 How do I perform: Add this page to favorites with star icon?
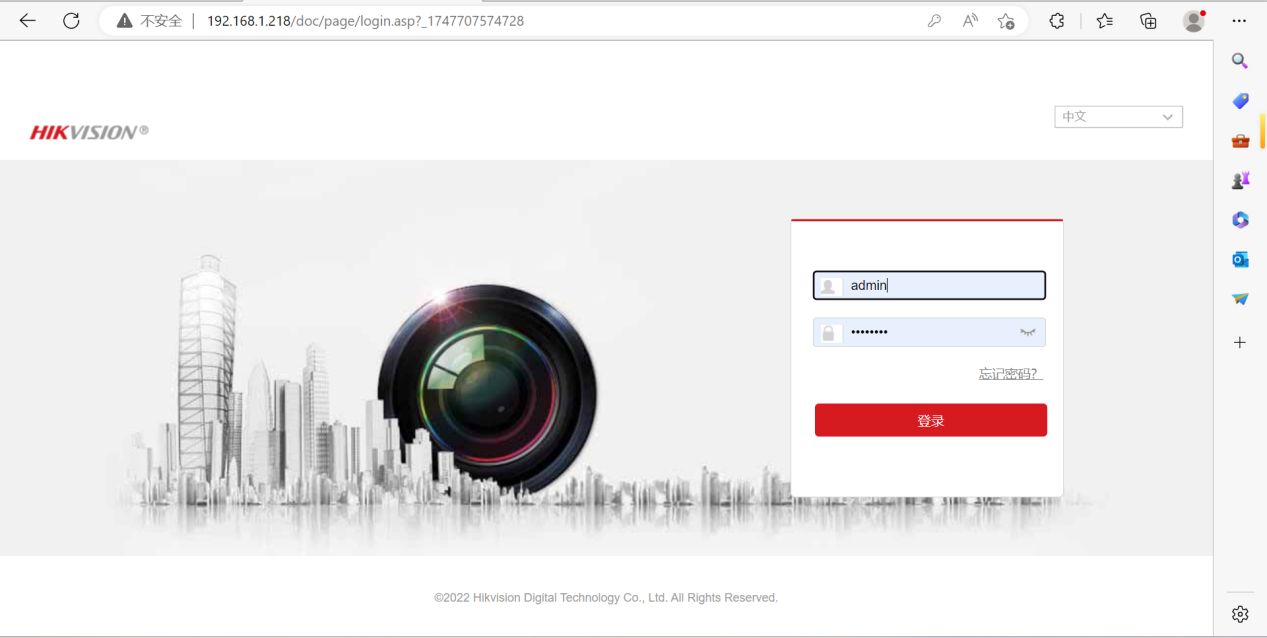[1006, 21]
